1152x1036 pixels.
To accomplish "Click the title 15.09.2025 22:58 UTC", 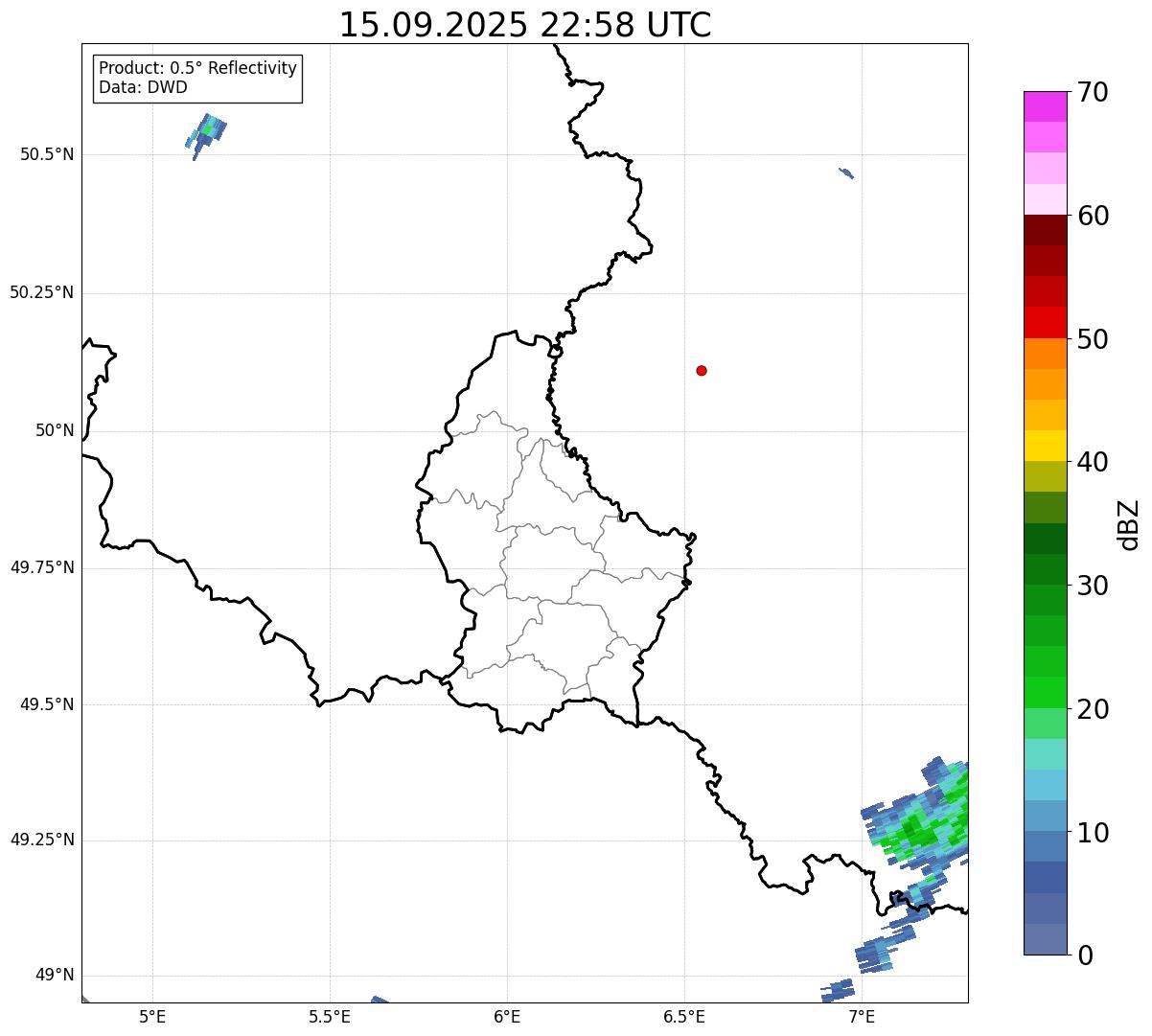I will tap(525, 24).
